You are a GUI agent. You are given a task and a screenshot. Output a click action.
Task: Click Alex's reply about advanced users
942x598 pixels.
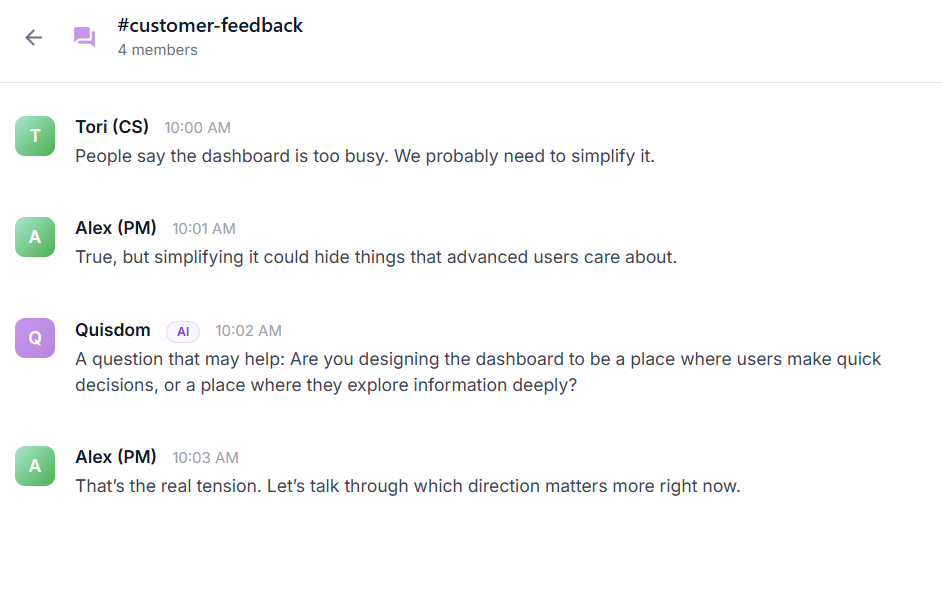[x=376, y=257]
